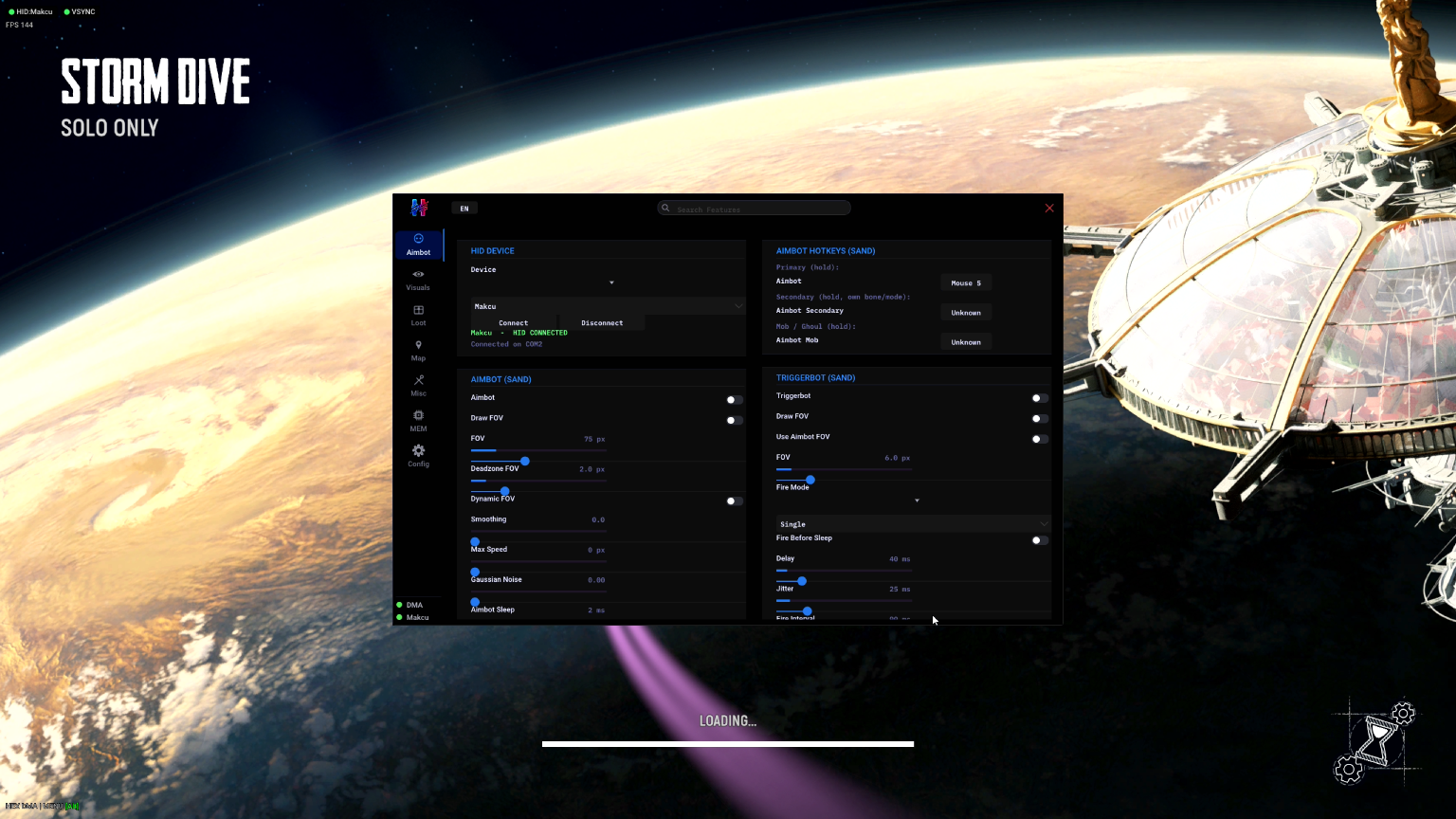1456x819 pixels.
Task: Click the "25 ms" Jitter value
Action: pyautogui.click(x=900, y=590)
